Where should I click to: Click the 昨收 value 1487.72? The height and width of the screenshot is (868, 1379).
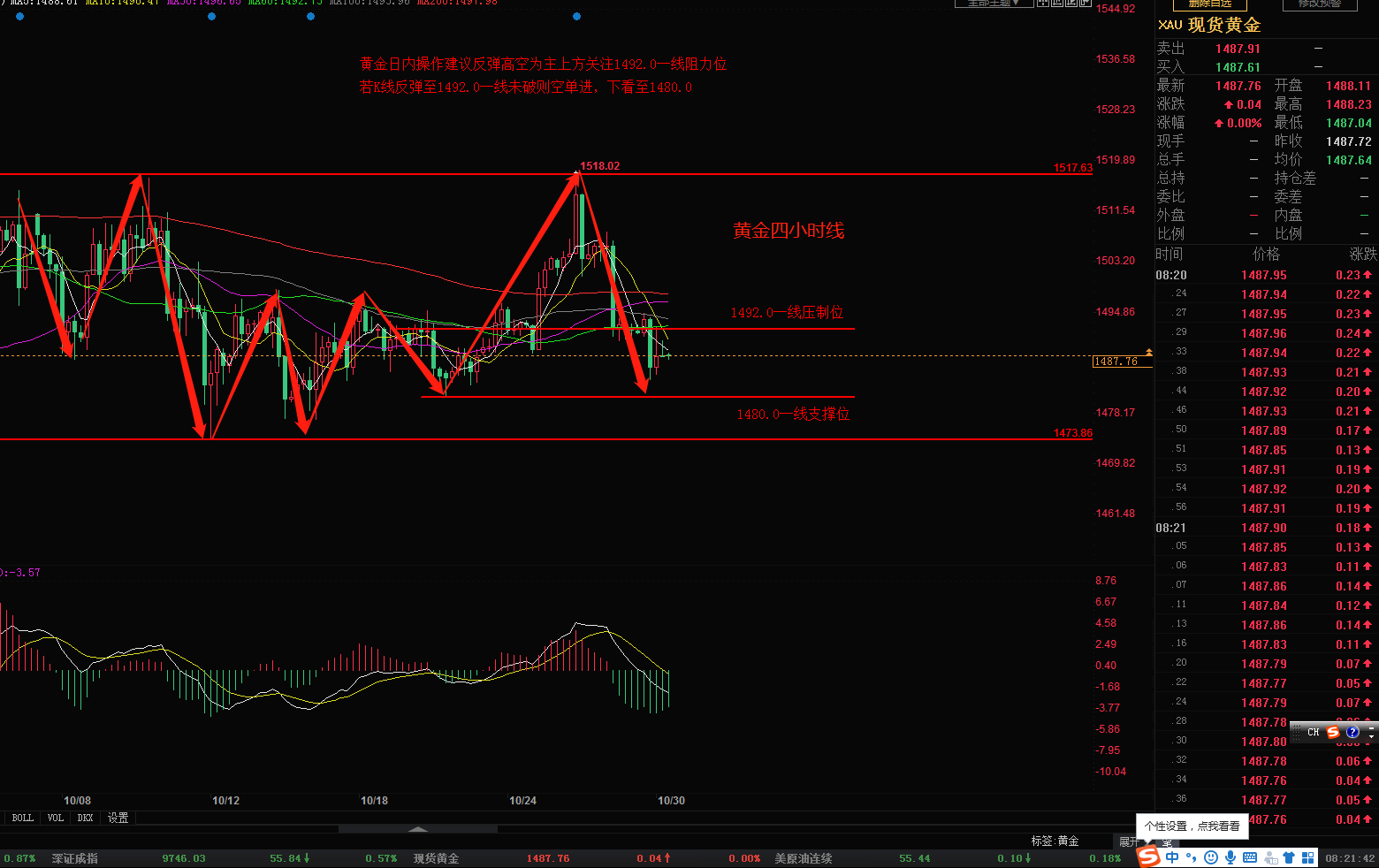coord(1348,141)
